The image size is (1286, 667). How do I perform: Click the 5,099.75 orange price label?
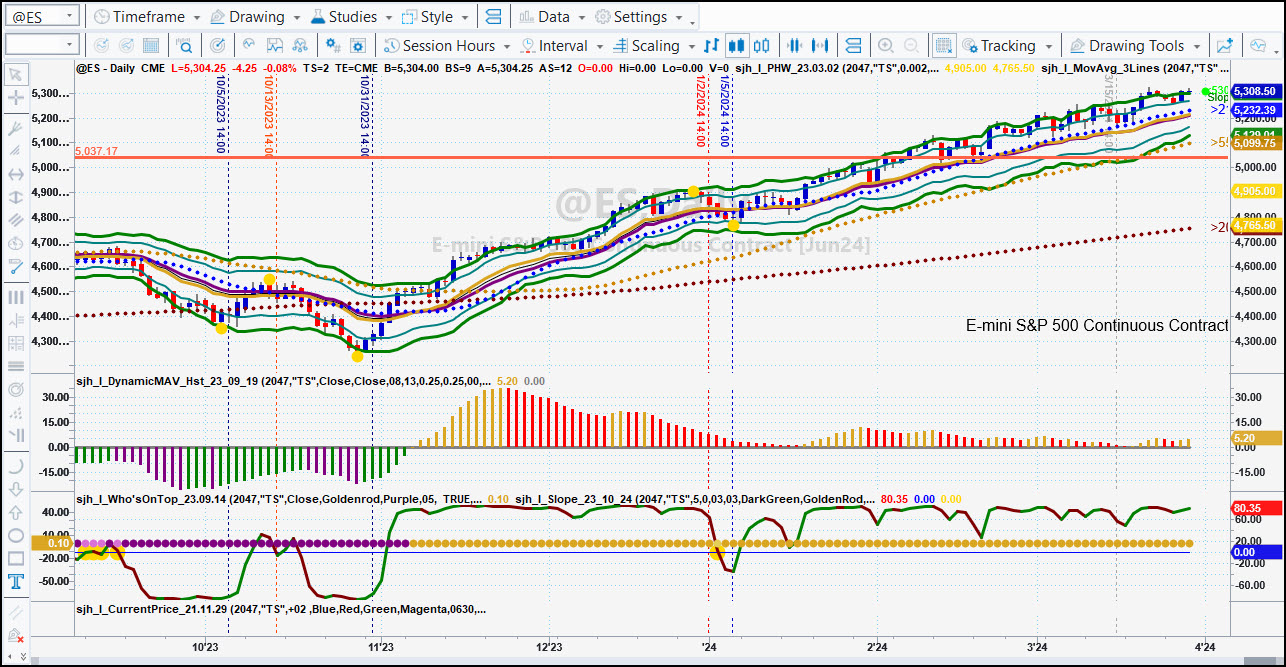click(x=1255, y=143)
